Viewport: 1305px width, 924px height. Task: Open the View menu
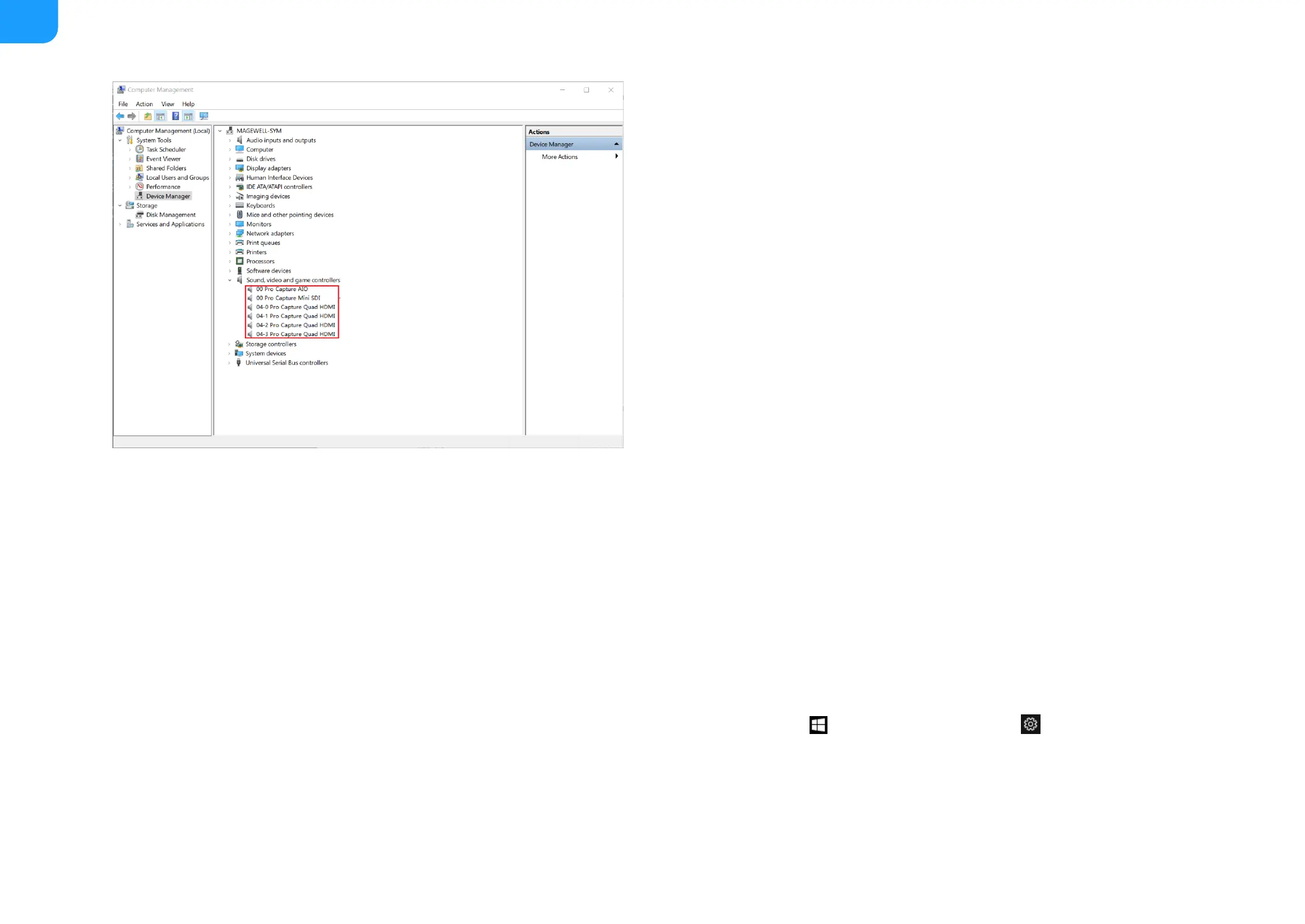tap(167, 104)
